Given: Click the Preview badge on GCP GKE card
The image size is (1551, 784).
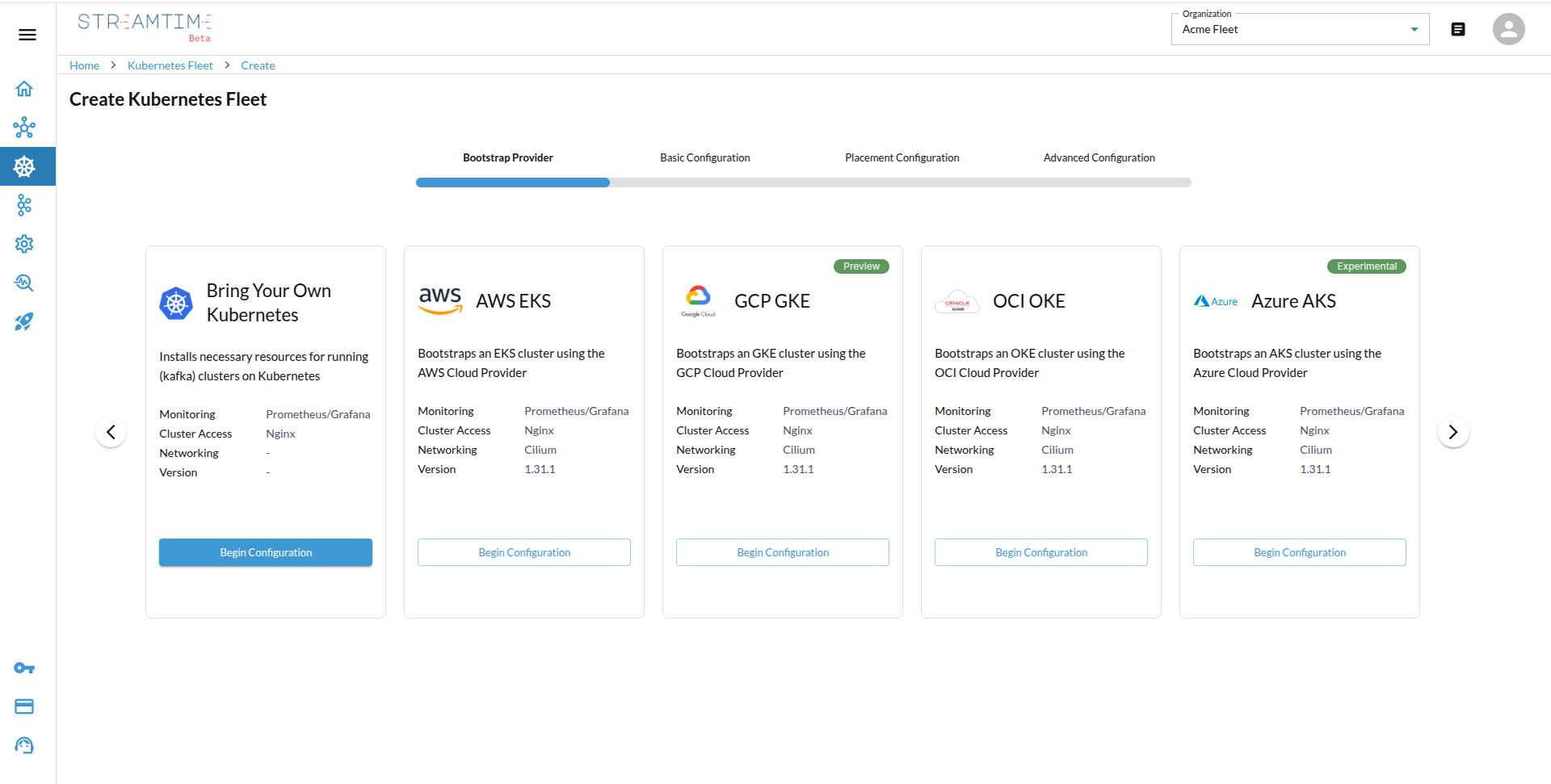Looking at the screenshot, I should tap(861, 266).
